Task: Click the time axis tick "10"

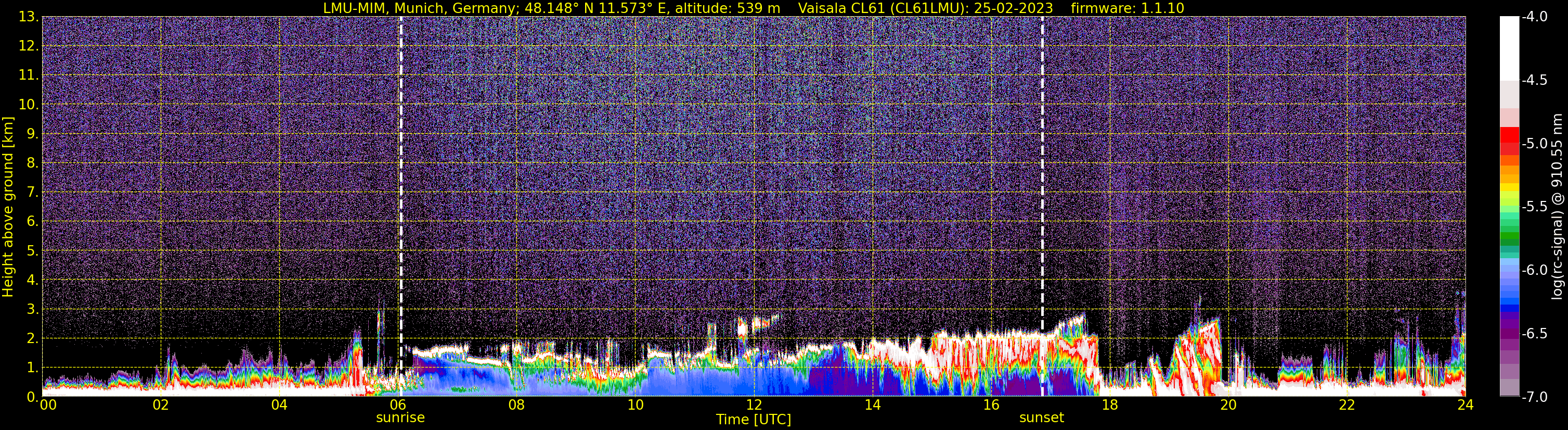Action: 636,405
